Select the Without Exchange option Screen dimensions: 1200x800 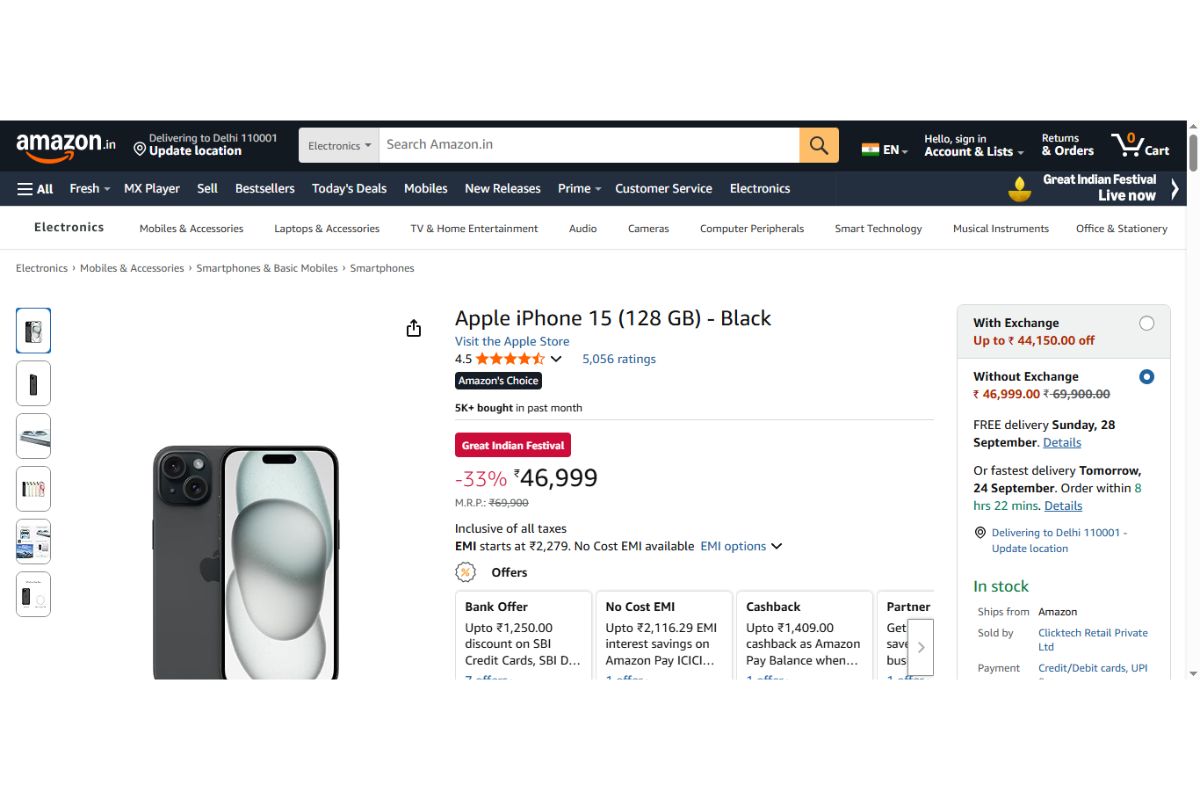(1147, 377)
